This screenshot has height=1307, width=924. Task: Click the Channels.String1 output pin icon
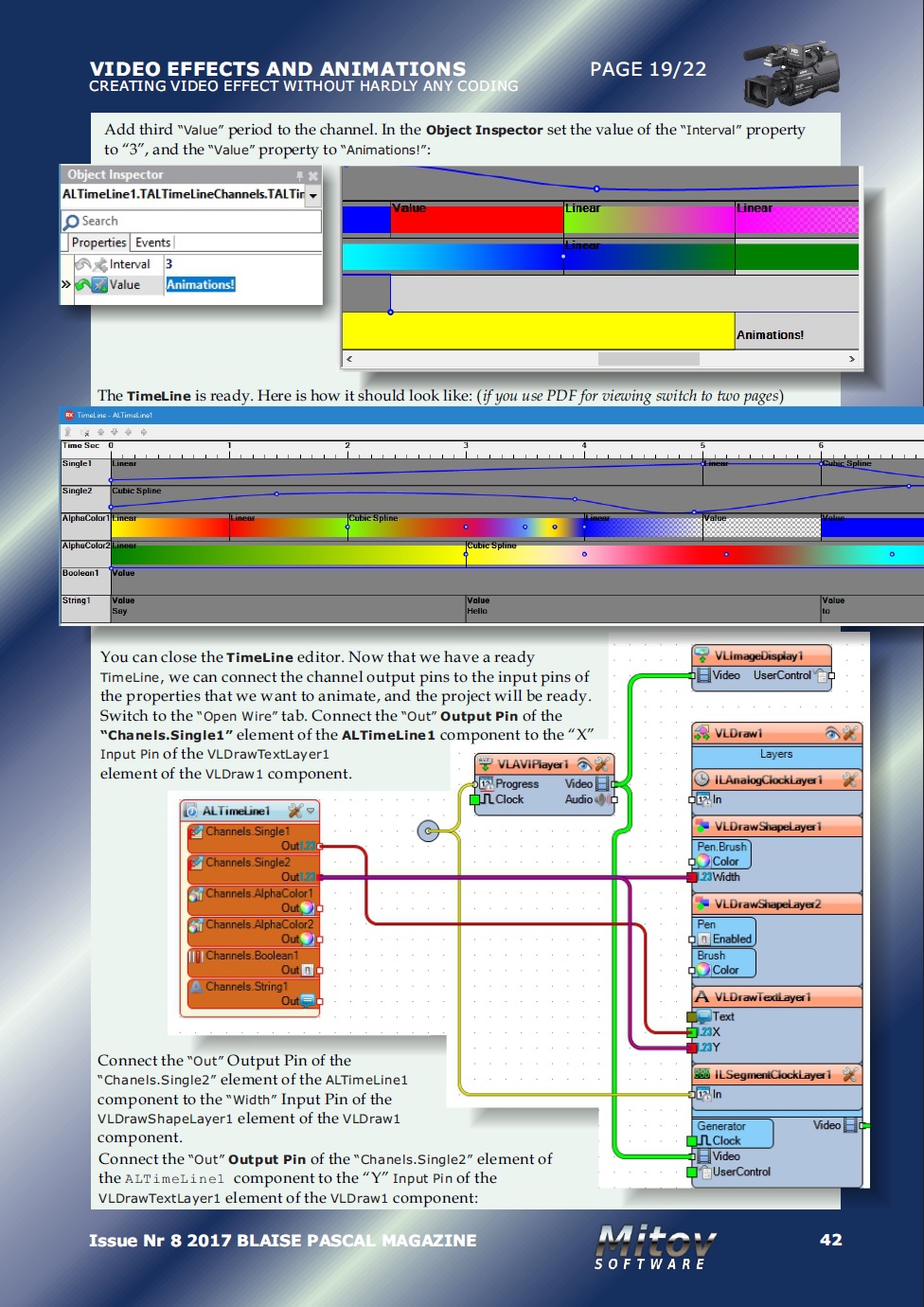[309, 998]
